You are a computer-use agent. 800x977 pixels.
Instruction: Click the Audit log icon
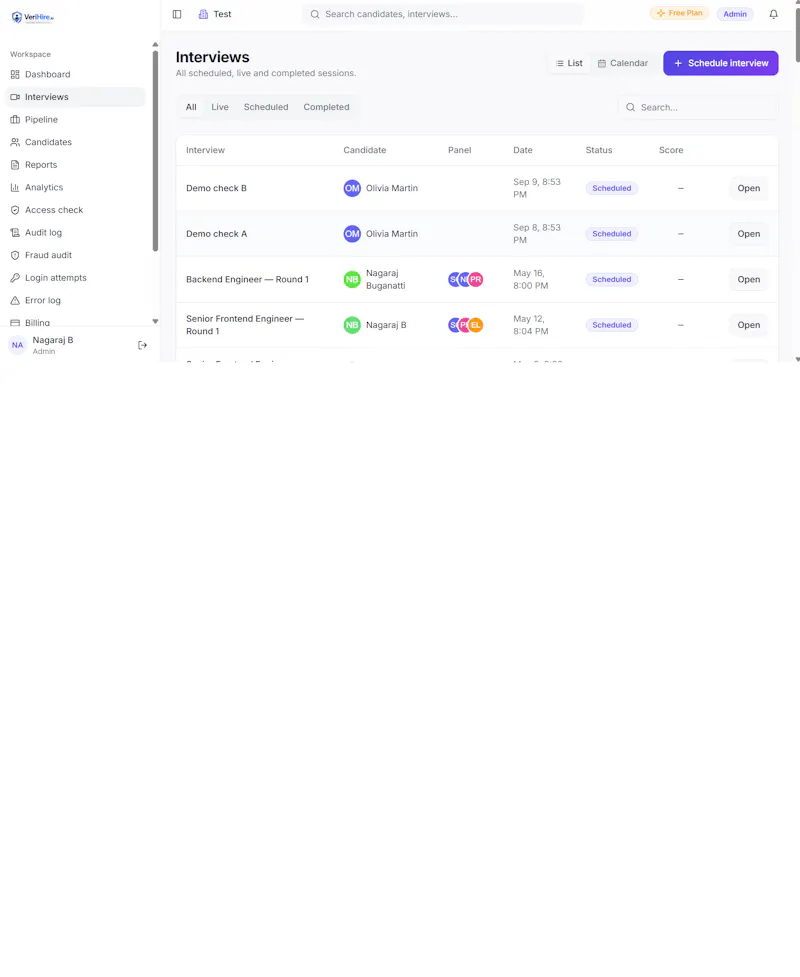point(15,232)
